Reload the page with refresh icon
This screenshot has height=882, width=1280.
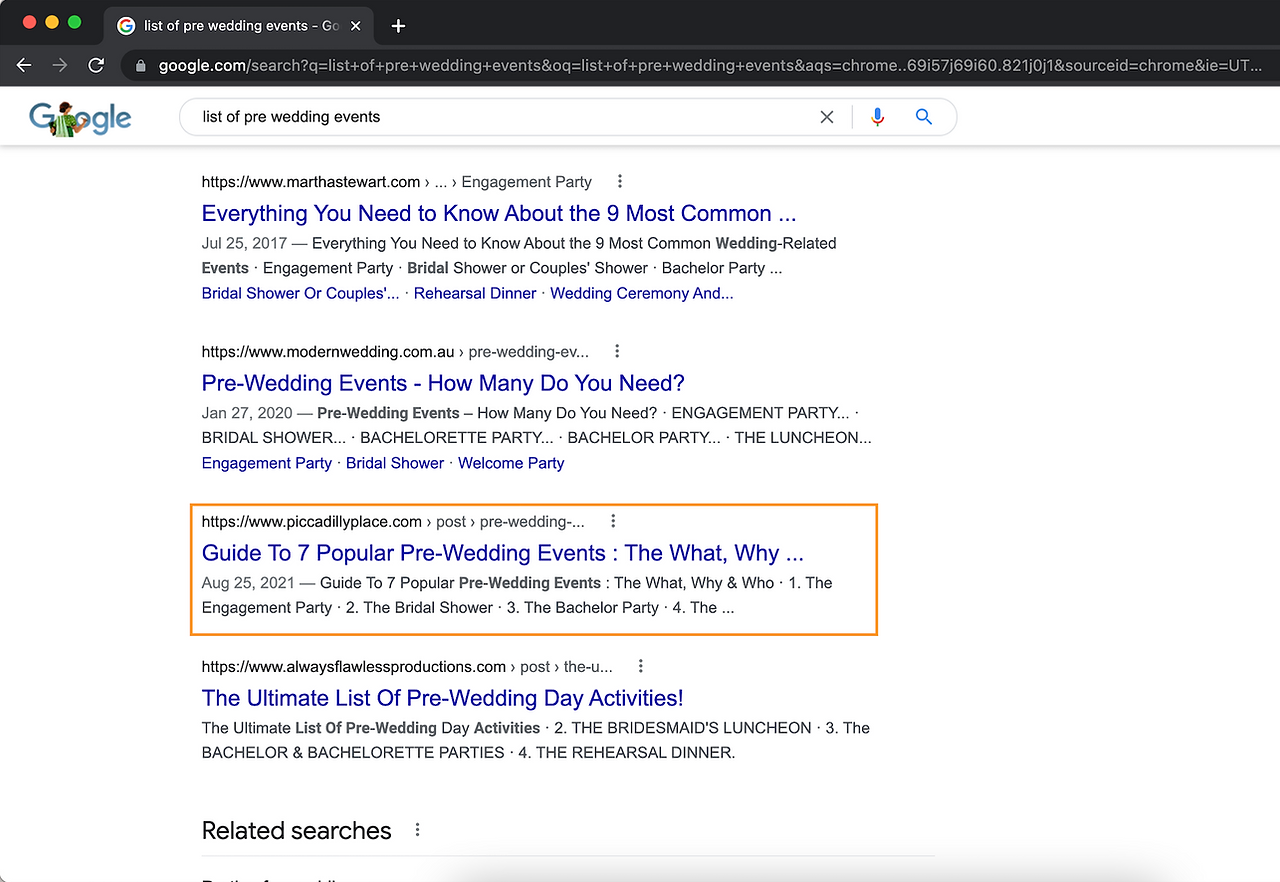pos(96,65)
